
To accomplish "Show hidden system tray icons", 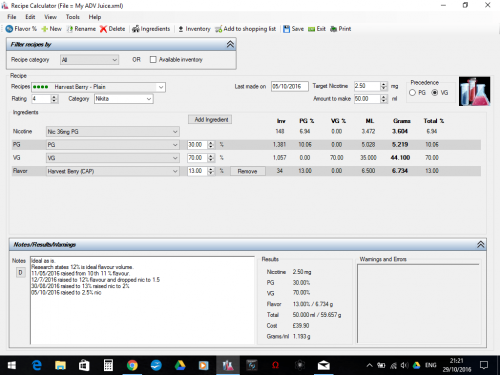I will [369, 366].
